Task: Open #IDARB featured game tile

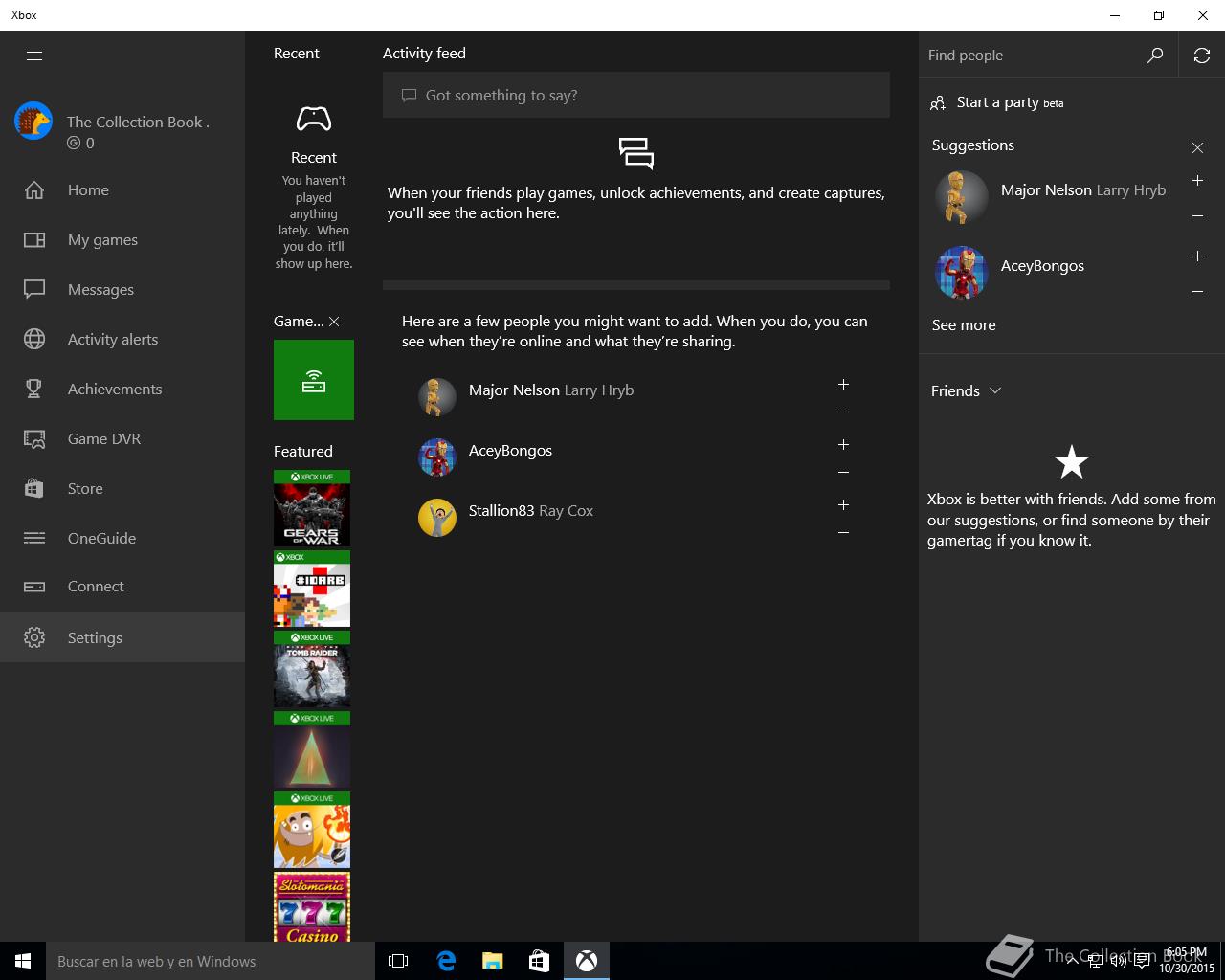Action: click(x=312, y=589)
